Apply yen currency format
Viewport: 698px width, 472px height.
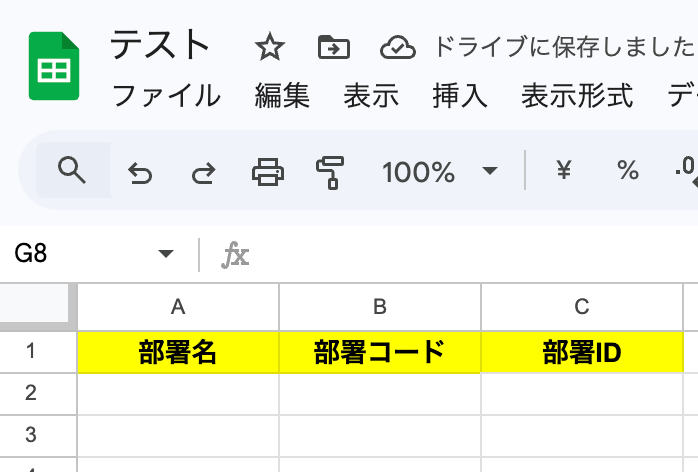click(564, 170)
